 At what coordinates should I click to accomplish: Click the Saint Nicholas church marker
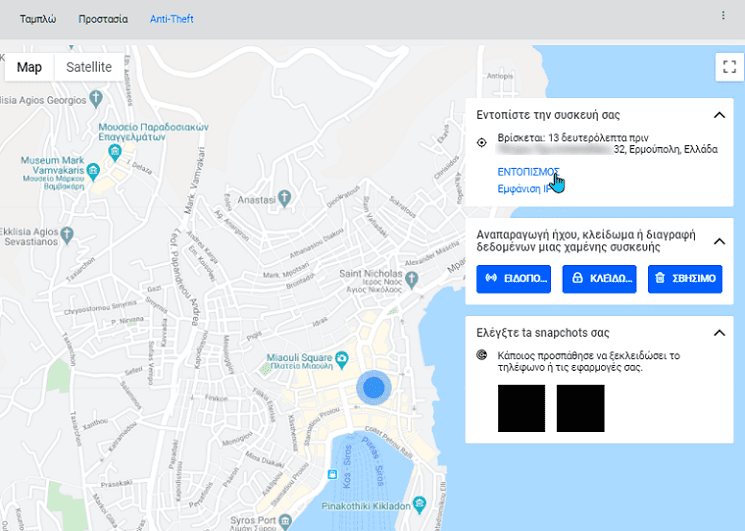[x=411, y=279]
